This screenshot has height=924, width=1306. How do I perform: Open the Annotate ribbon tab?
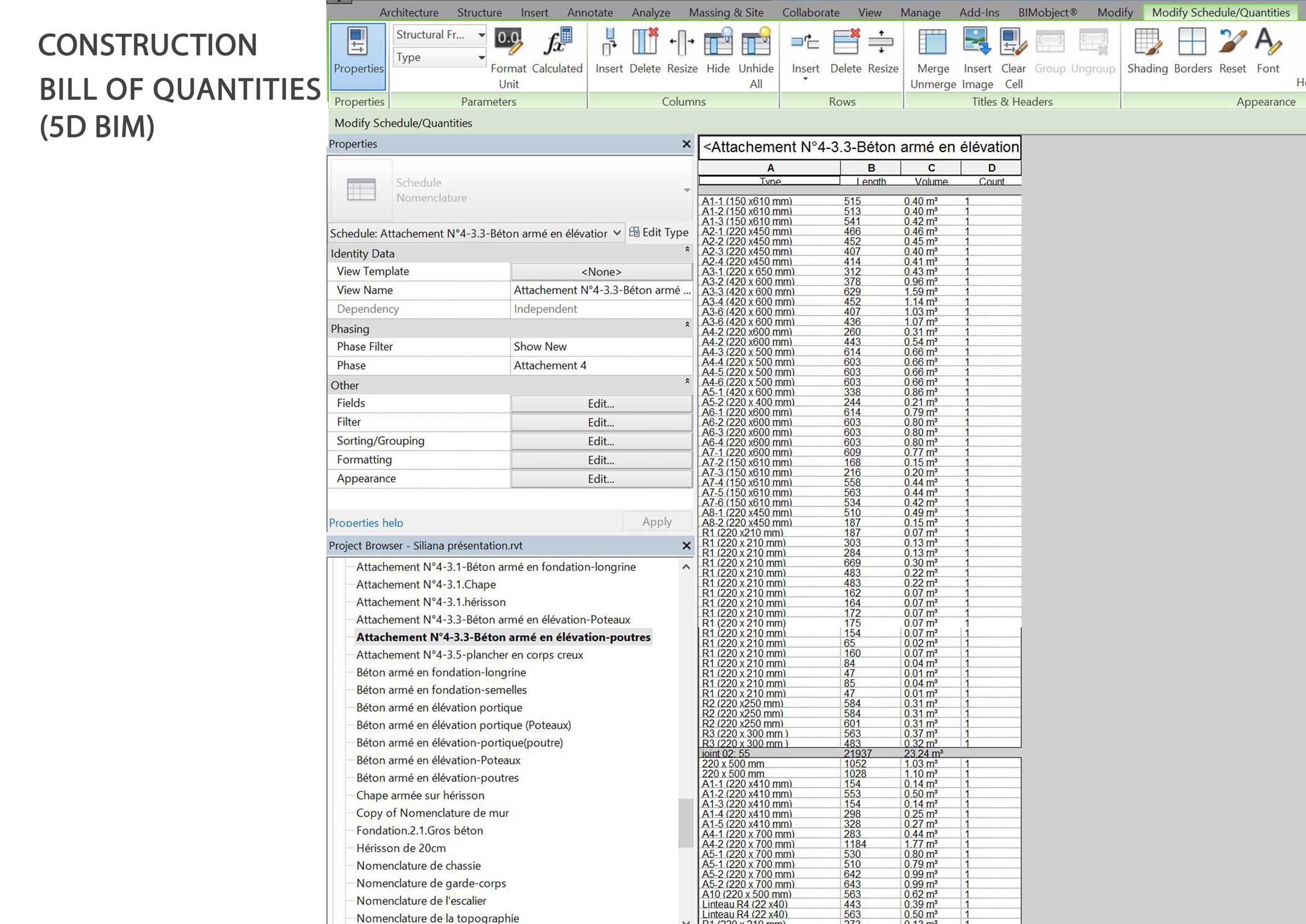click(590, 12)
